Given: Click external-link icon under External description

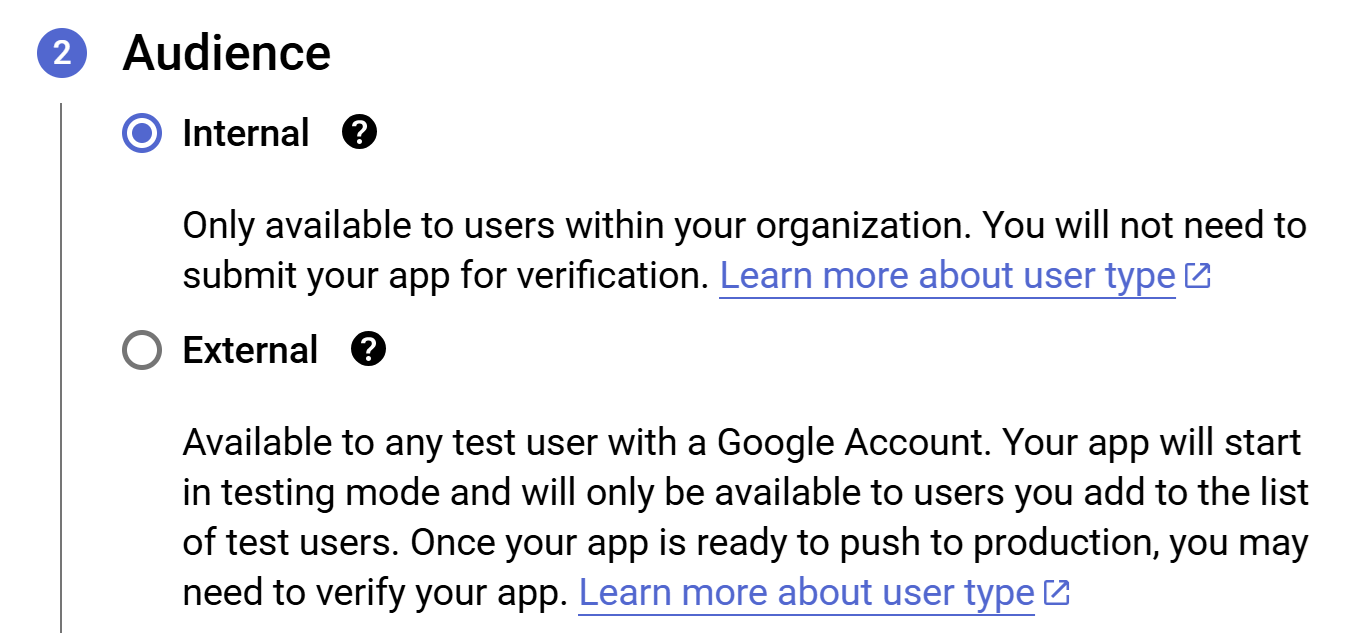Looking at the screenshot, I should (x=1056, y=593).
